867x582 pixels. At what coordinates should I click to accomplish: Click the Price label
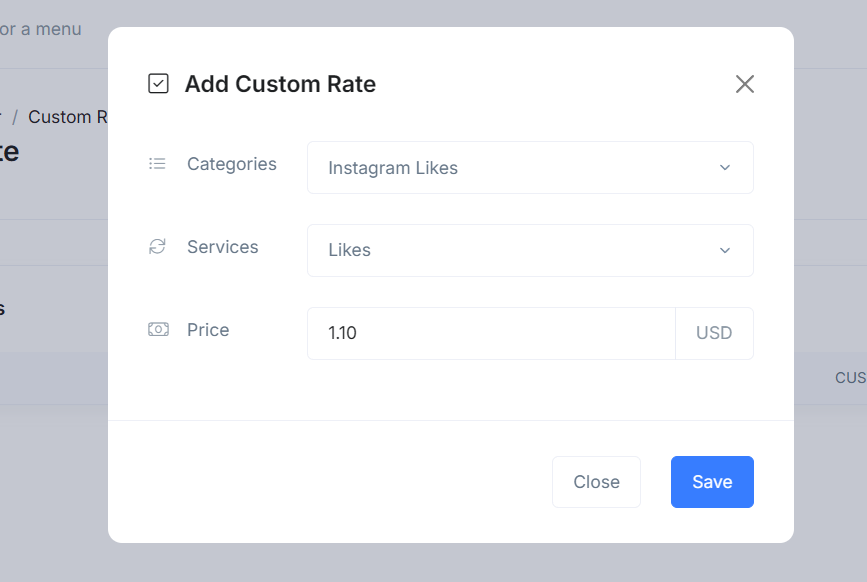[208, 330]
